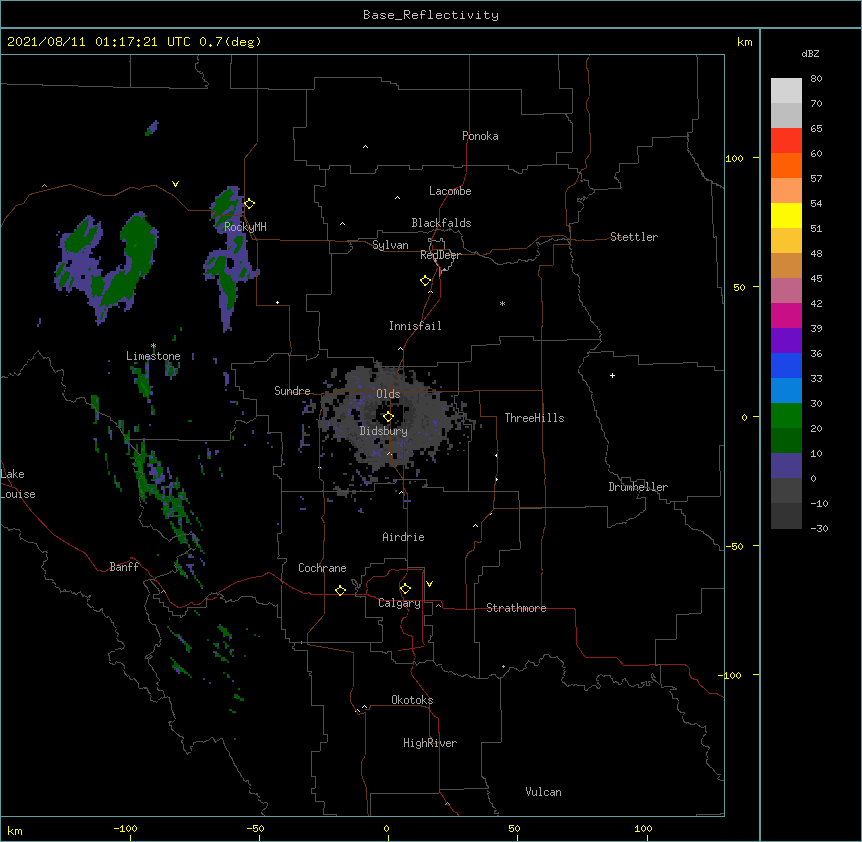Click the Limestone label
The height and width of the screenshot is (842, 862).
[153, 356]
